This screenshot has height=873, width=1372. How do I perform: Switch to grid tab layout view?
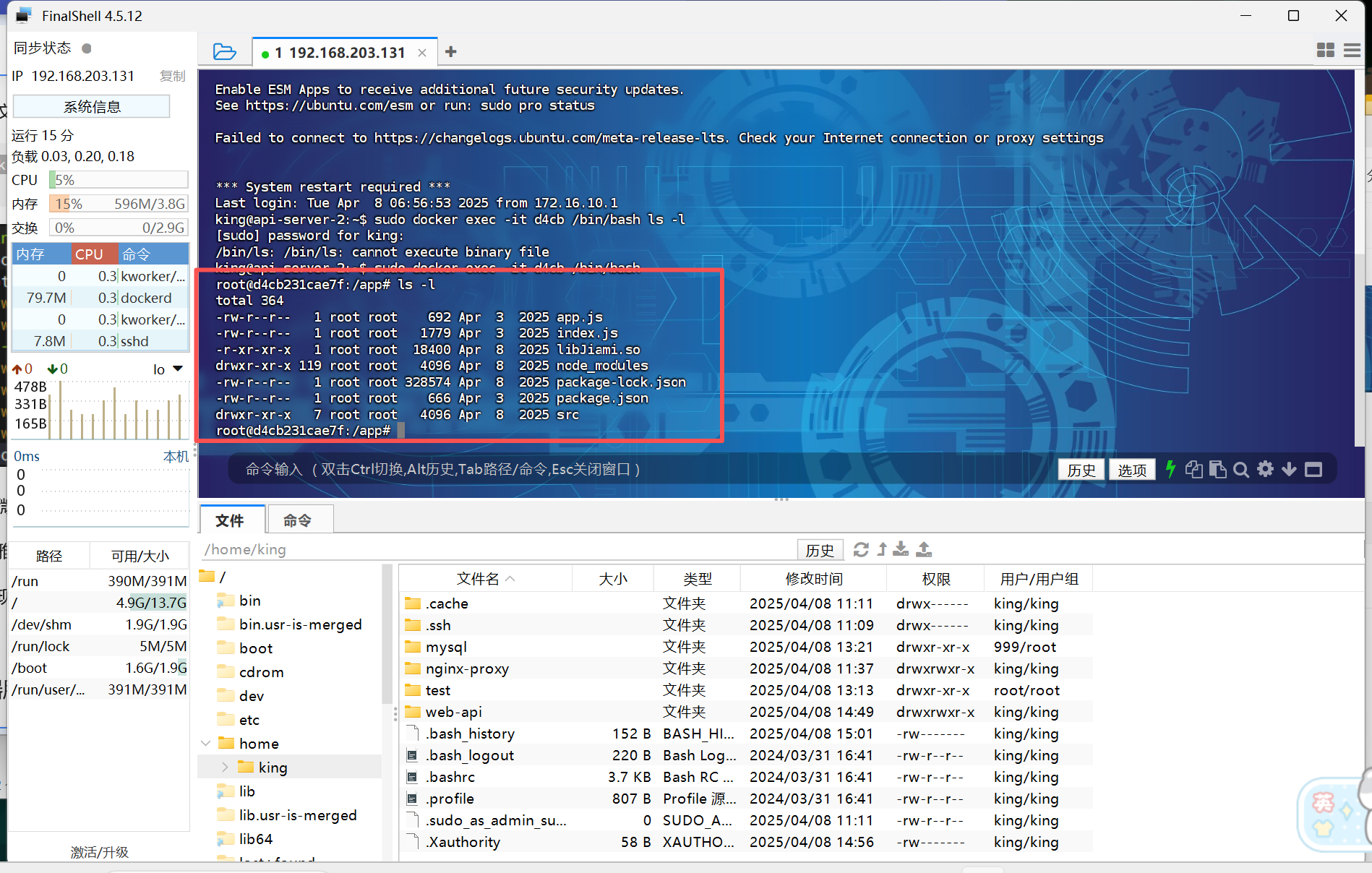1326,50
